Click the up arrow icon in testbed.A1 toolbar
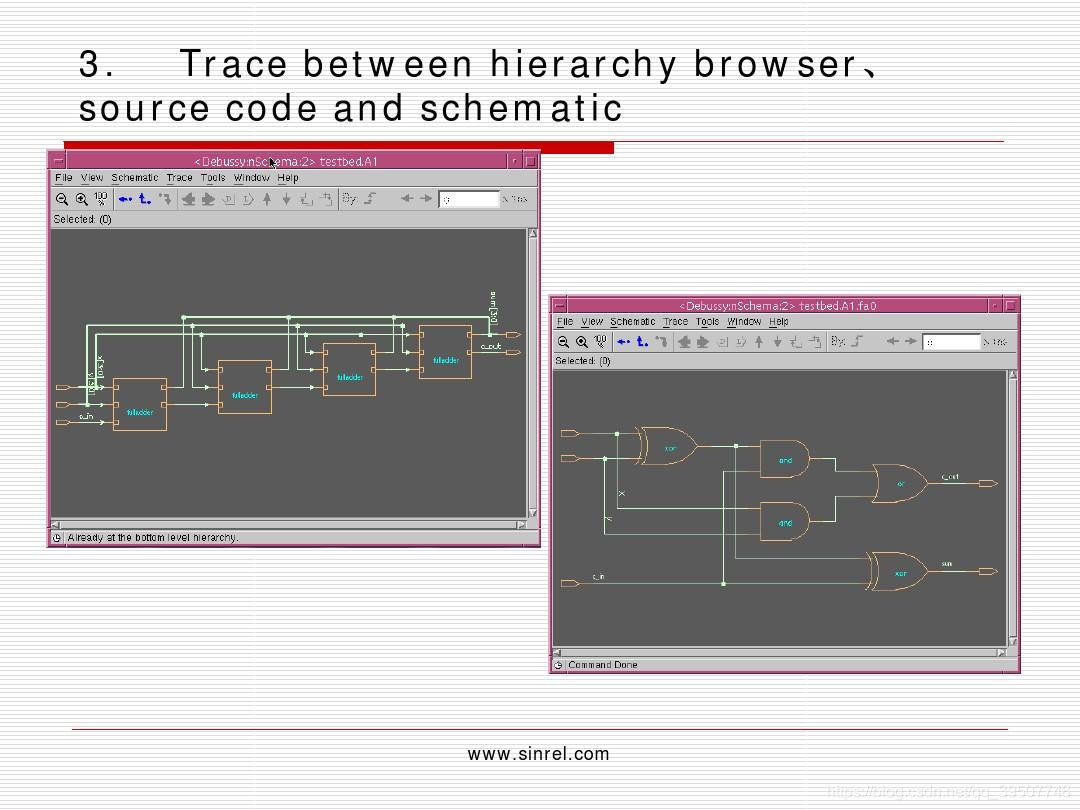Screen dimensions: 1080x810 pos(267,199)
